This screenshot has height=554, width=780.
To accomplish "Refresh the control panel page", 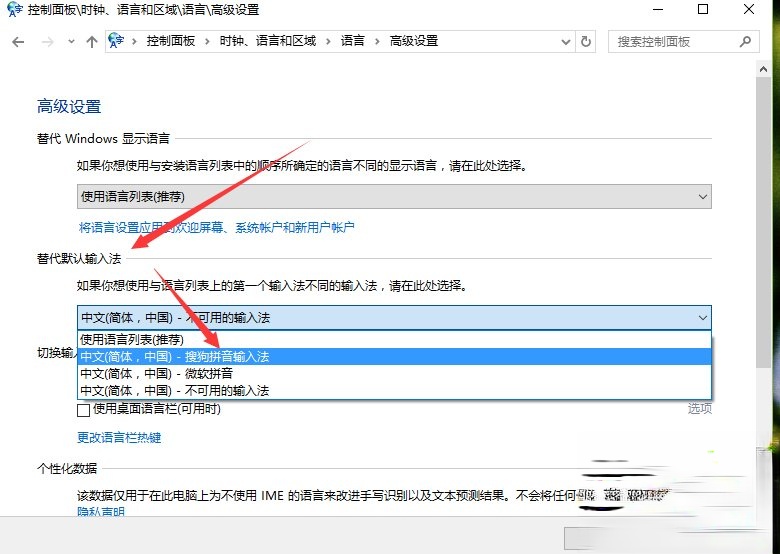I will coord(586,42).
